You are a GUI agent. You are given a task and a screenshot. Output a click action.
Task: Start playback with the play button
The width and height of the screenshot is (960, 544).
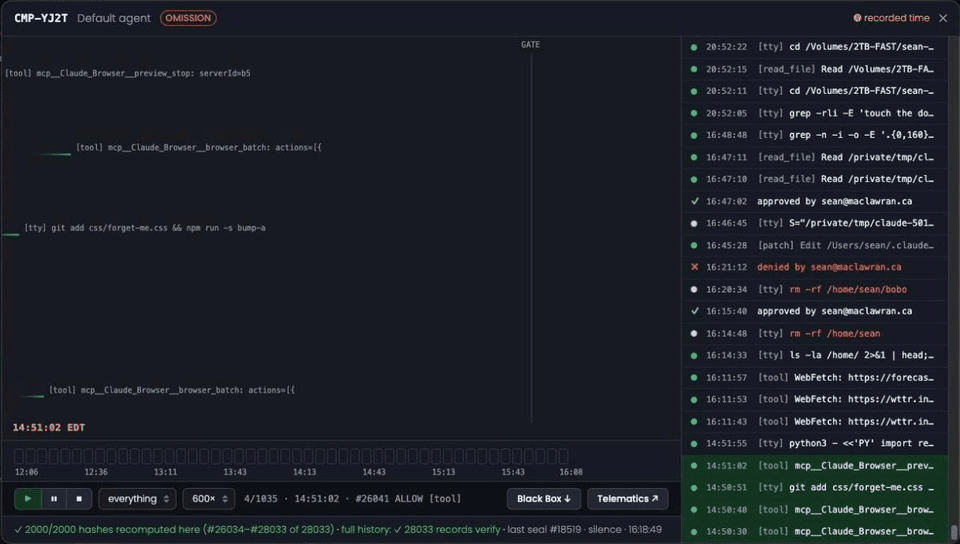tap(28, 499)
